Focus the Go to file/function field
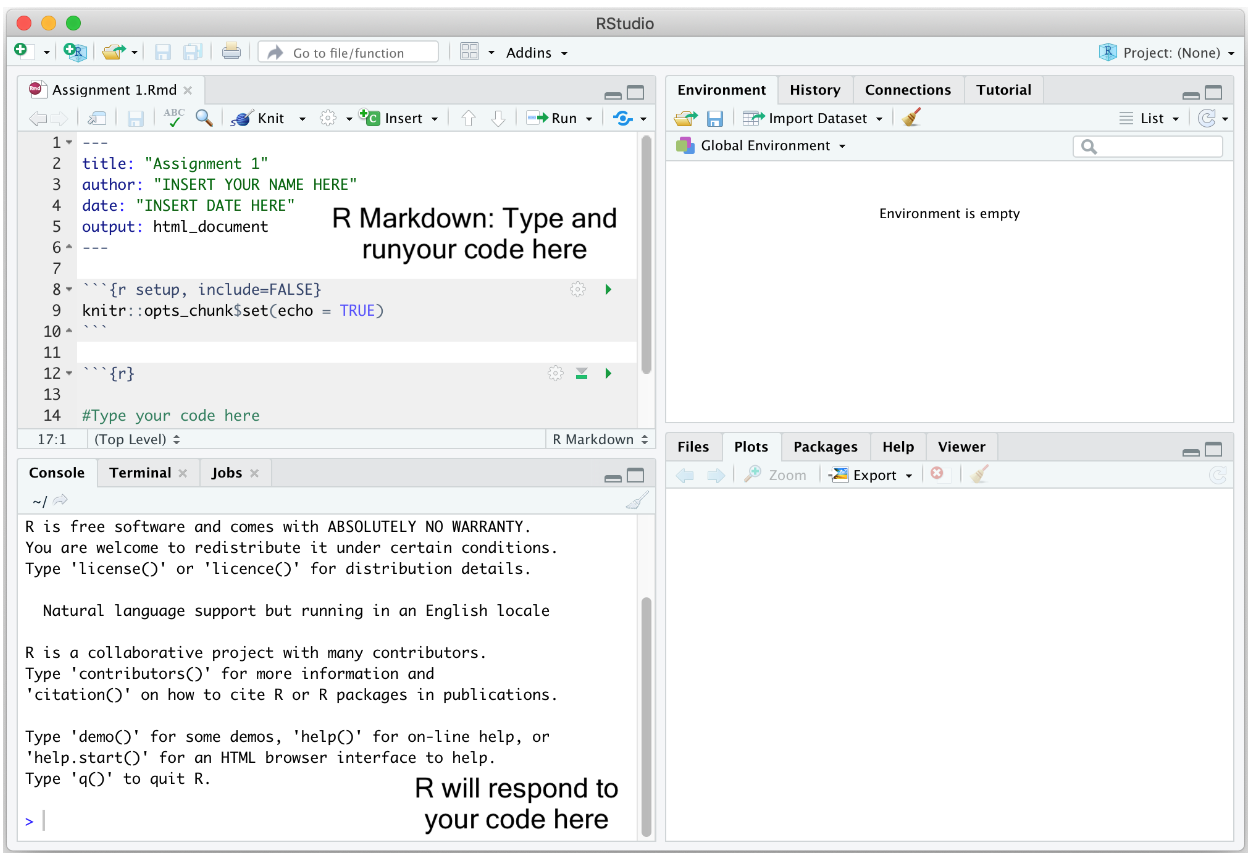Screen dimensions: 1255x858 (x=348, y=52)
